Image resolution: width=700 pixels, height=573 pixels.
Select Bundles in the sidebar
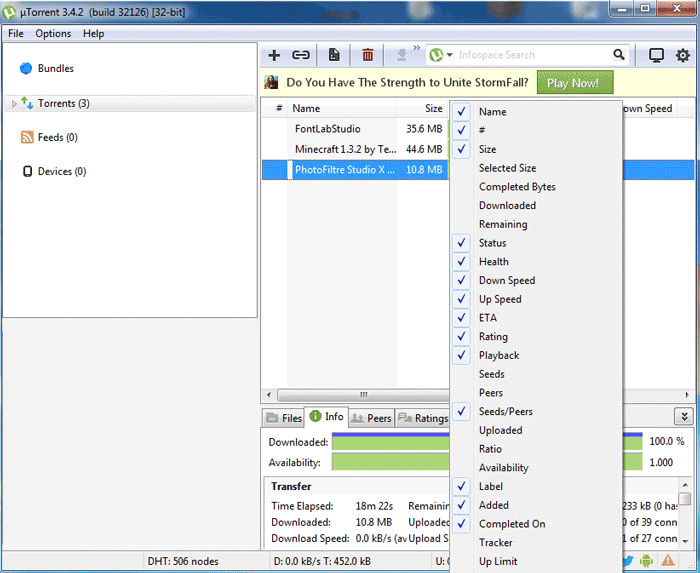pyautogui.click(x=55, y=68)
